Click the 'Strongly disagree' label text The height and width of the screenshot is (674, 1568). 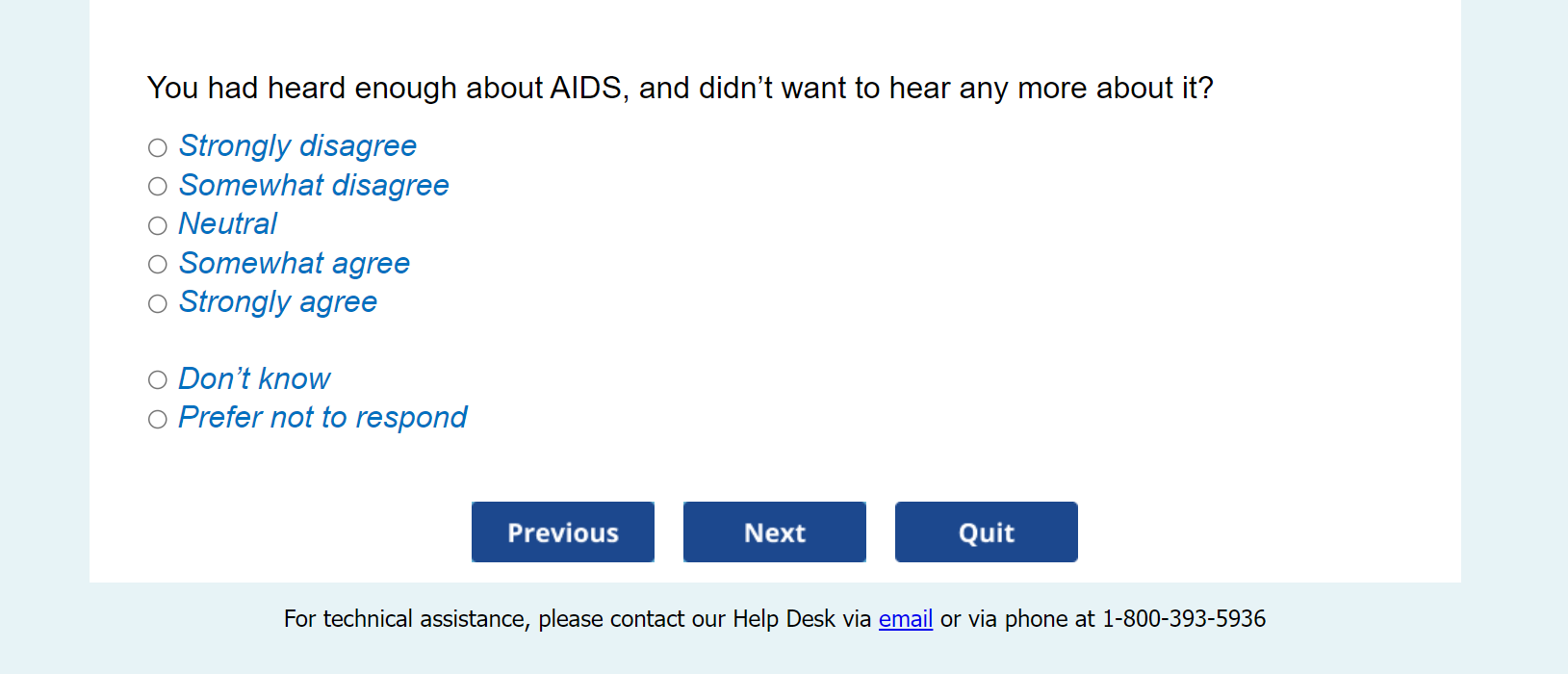tap(297, 145)
